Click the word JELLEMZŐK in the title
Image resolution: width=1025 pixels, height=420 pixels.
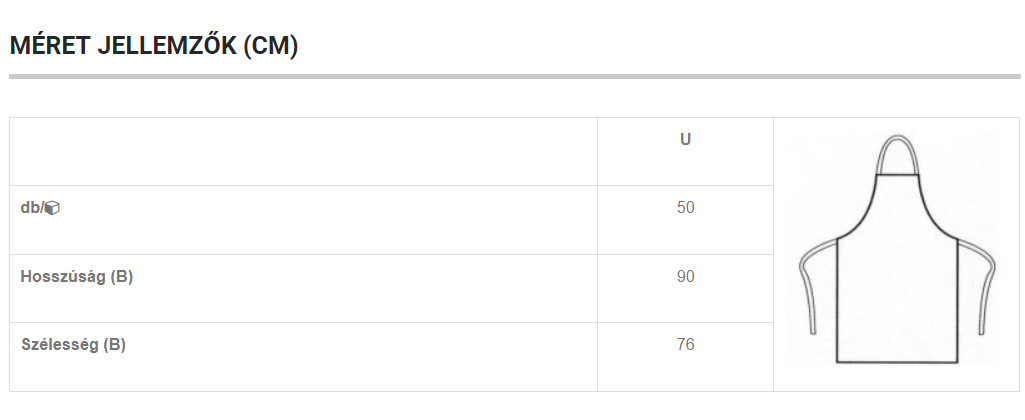coord(167,46)
